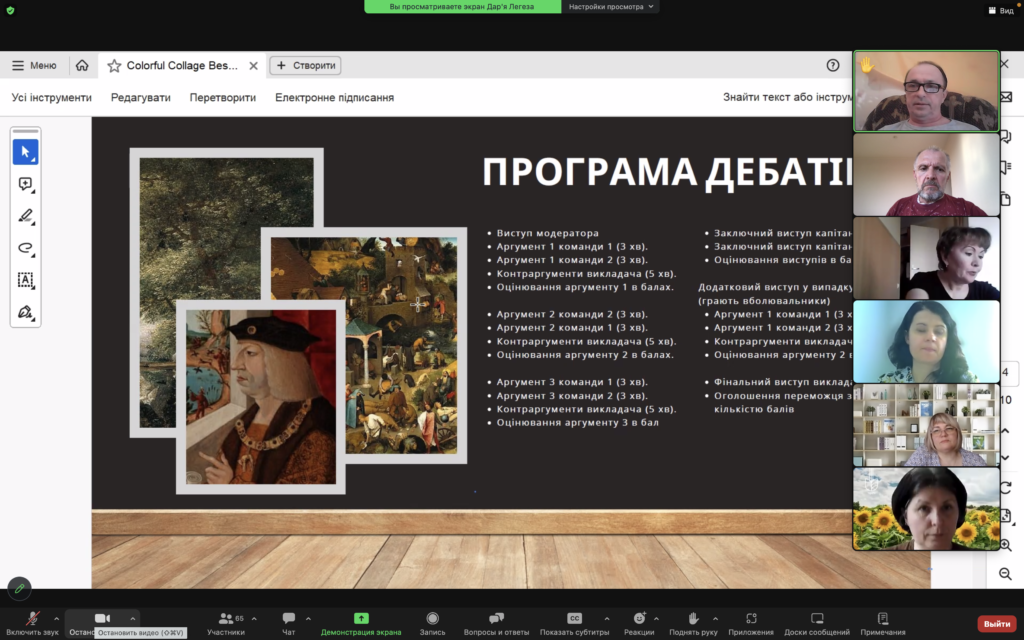Rotate the page with the refresh icon
This screenshot has height=640, width=1024.
tap(1006, 487)
